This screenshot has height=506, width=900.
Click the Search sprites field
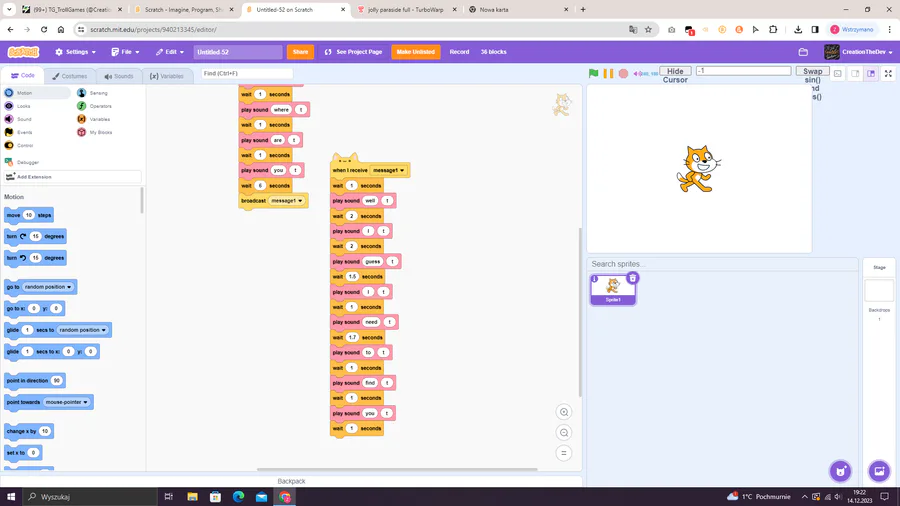722,264
